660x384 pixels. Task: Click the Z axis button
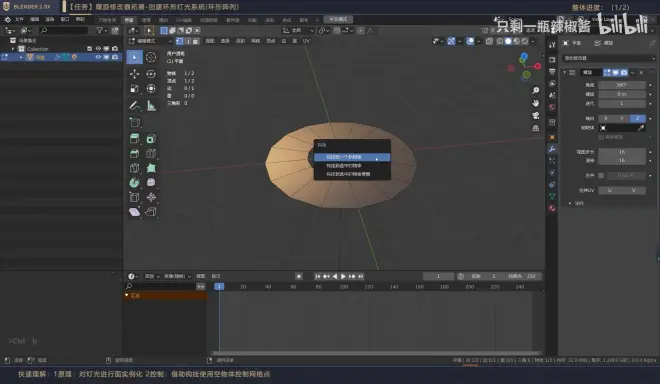click(x=638, y=118)
